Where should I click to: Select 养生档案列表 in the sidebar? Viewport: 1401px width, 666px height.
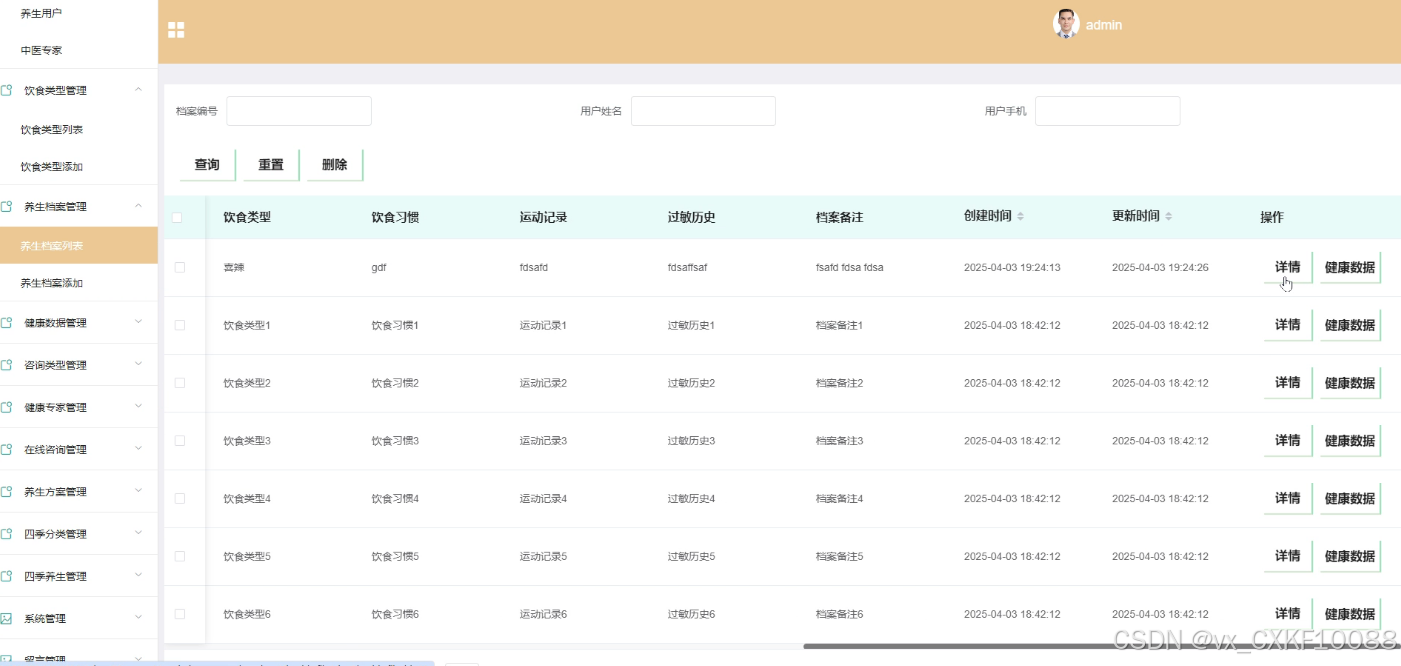coord(79,245)
